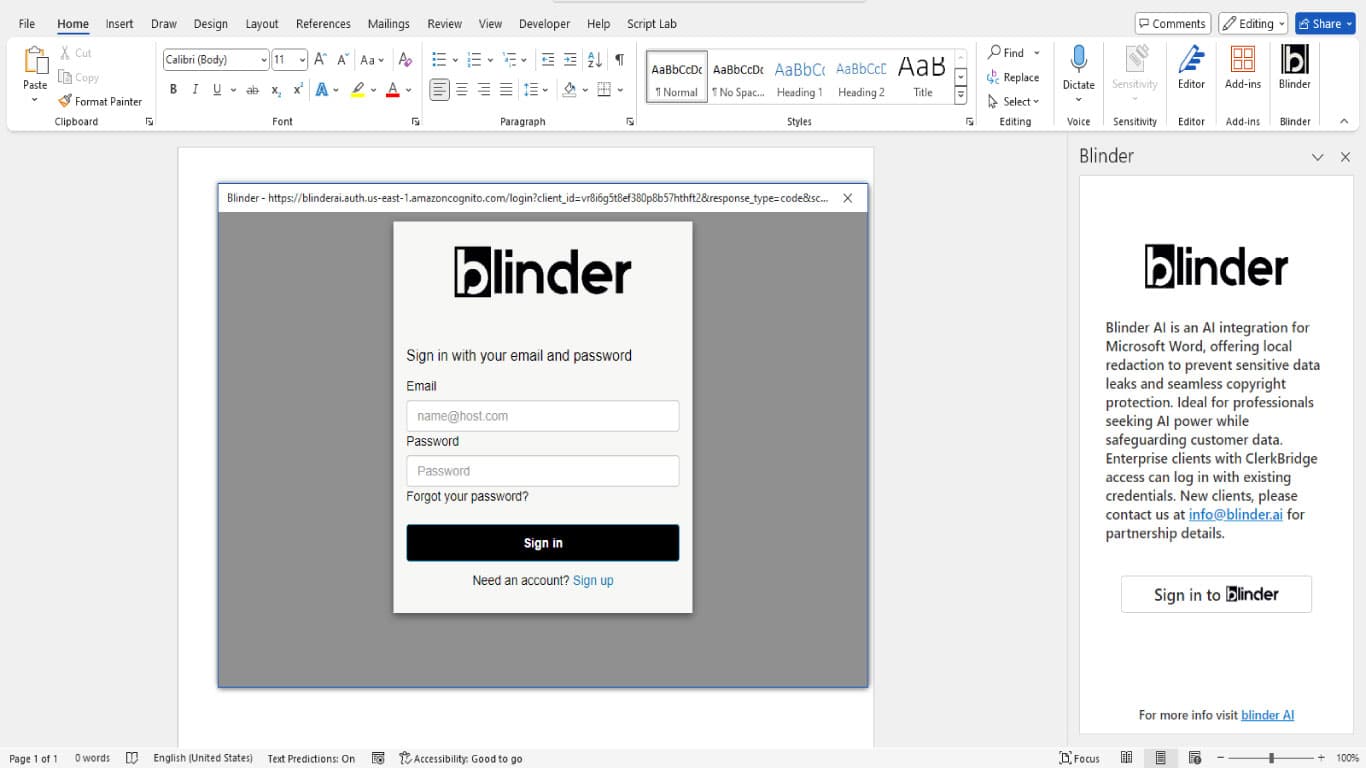Click the Numbering list icon

tap(475, 60)
